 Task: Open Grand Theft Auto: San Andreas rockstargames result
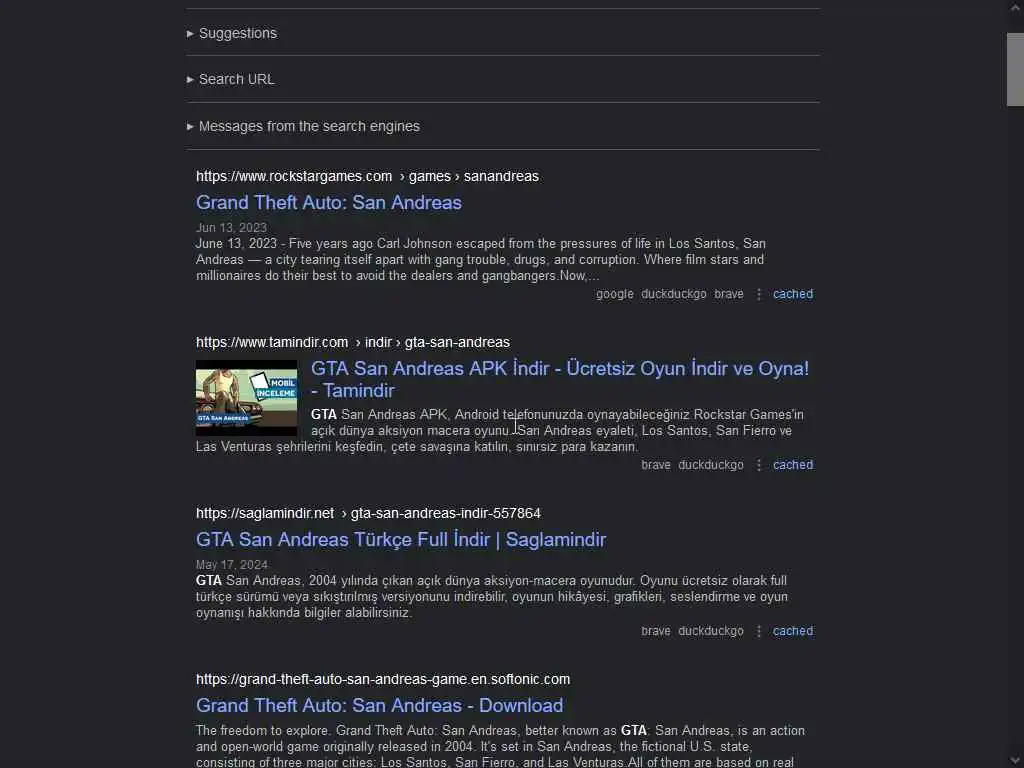pos(328,202)
